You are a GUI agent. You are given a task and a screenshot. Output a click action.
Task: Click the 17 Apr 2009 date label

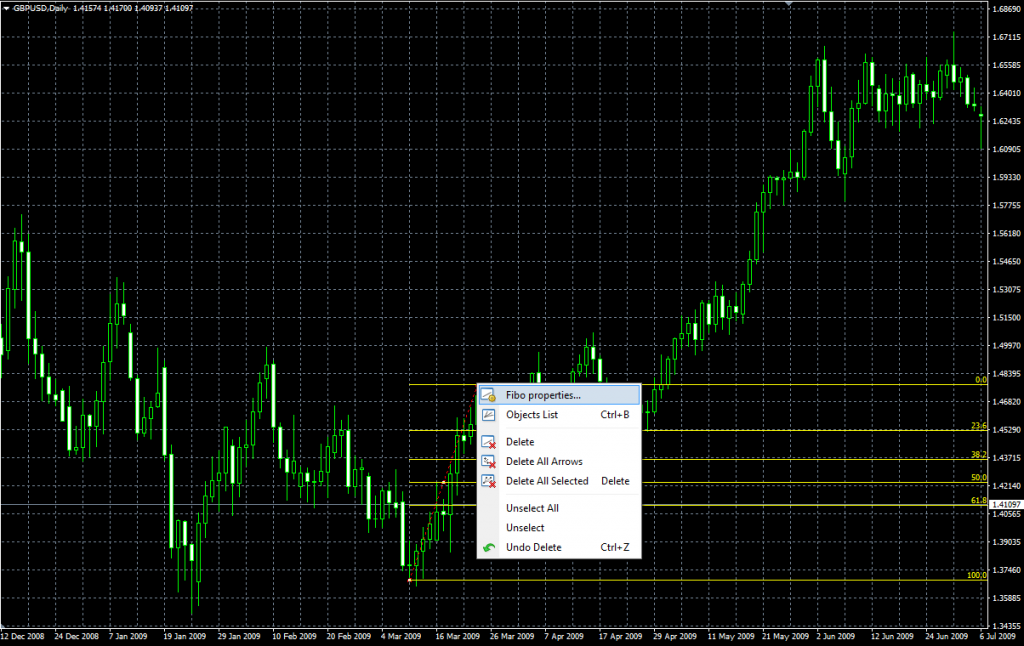[x=620, y=636]
